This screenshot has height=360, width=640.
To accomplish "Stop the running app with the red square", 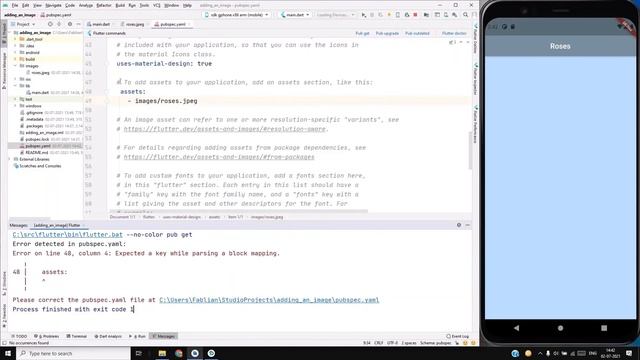I will (x=415, y=15).
